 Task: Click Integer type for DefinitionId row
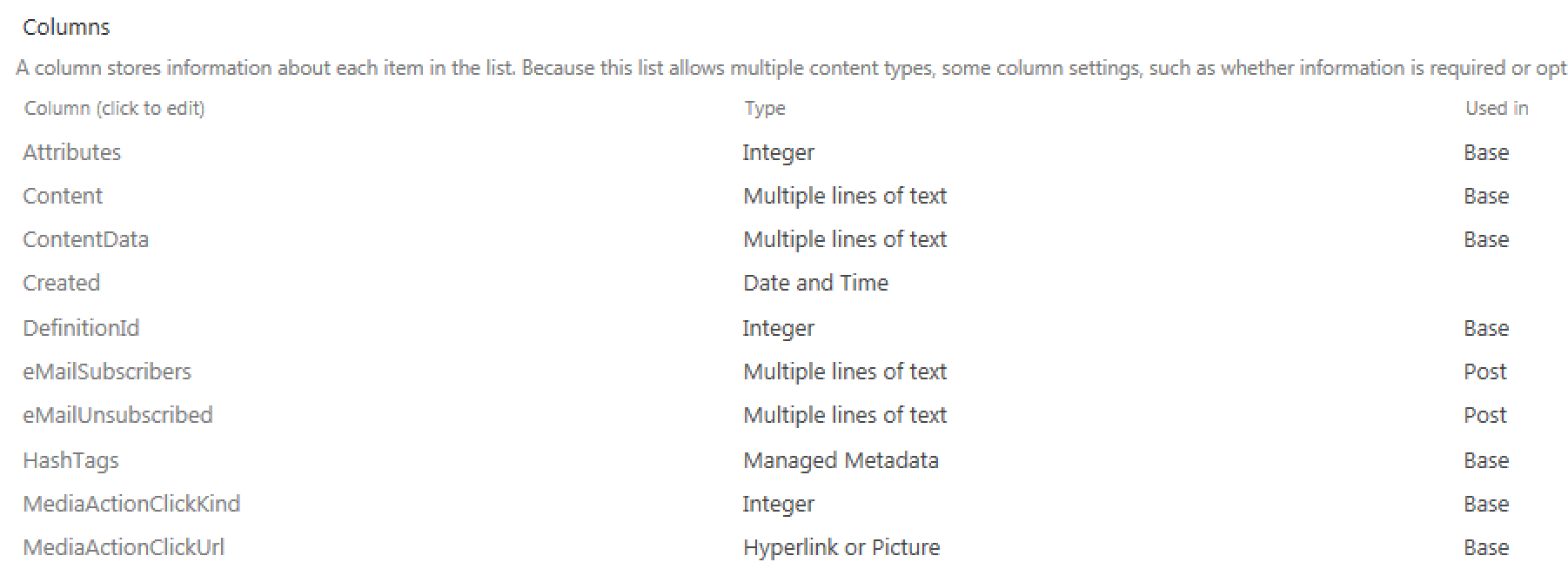tap(778, 328)
